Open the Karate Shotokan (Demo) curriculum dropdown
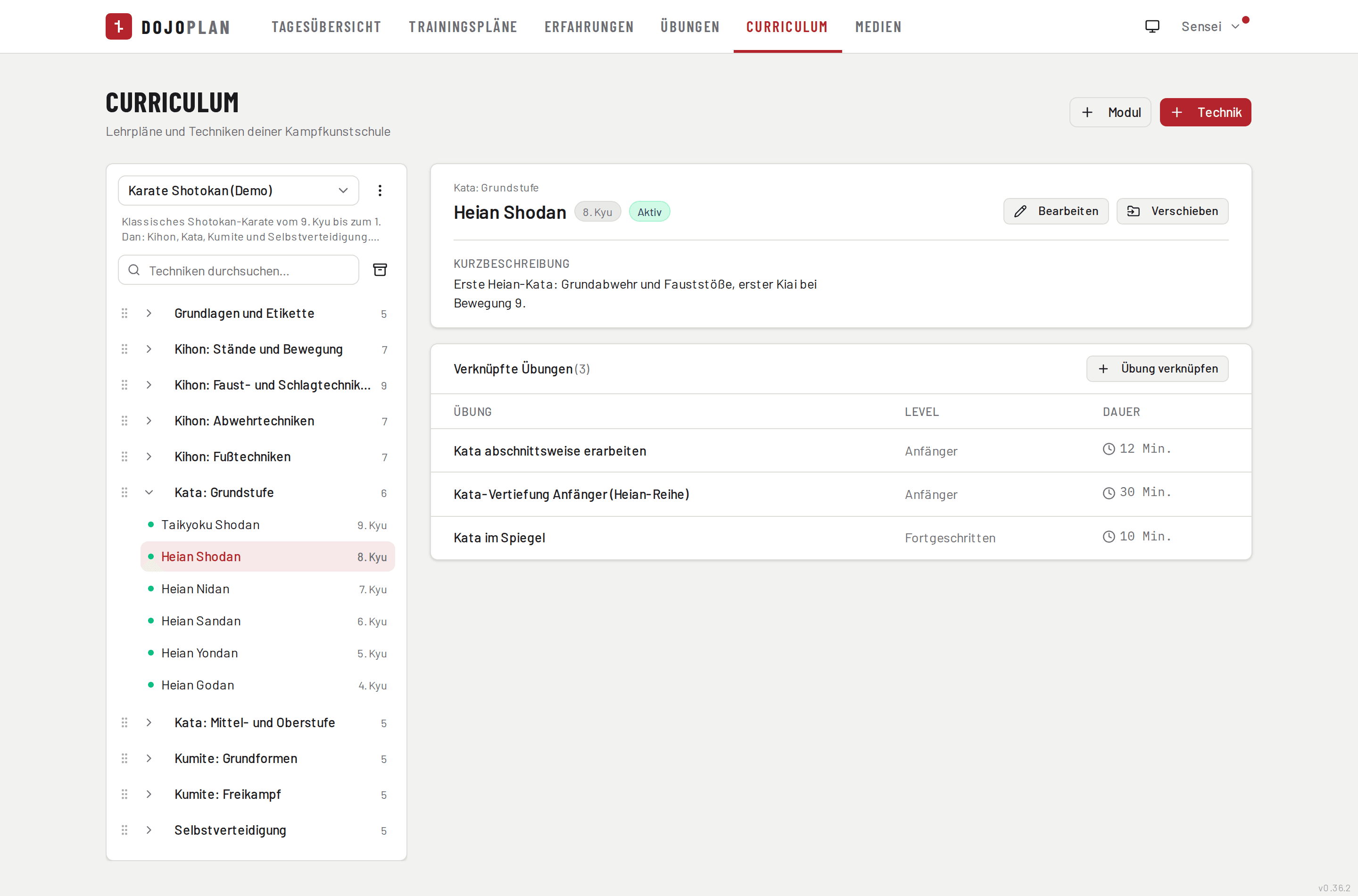Viewport: 1358px width, 896px height. 238,191
